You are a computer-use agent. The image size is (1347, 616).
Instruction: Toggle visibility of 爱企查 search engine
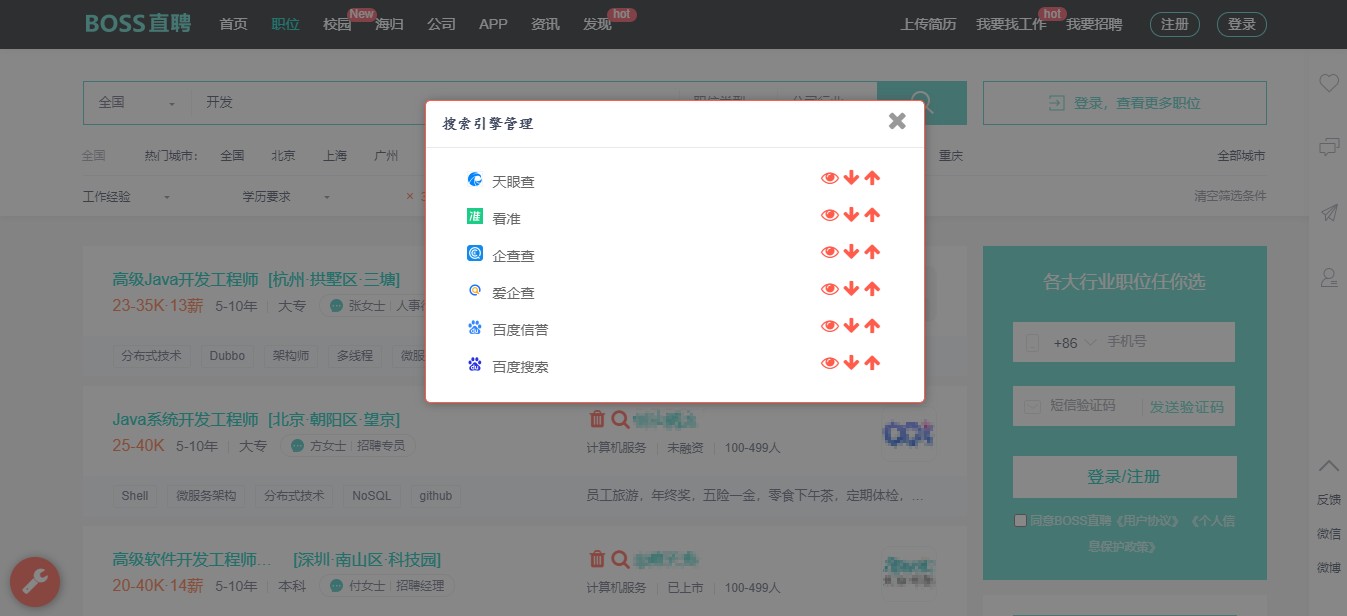pyautogui.click(x=829, y=289)
